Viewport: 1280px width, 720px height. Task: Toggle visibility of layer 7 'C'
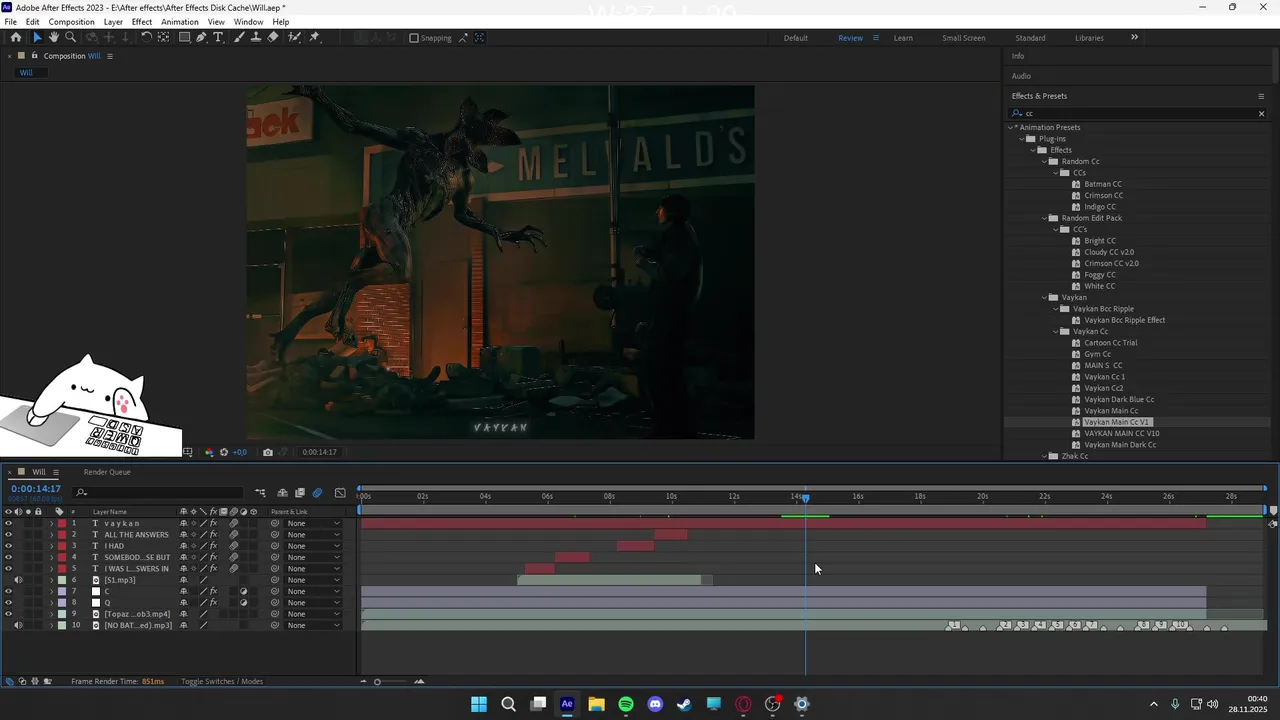pyautogui.click(x=8, y=592)
